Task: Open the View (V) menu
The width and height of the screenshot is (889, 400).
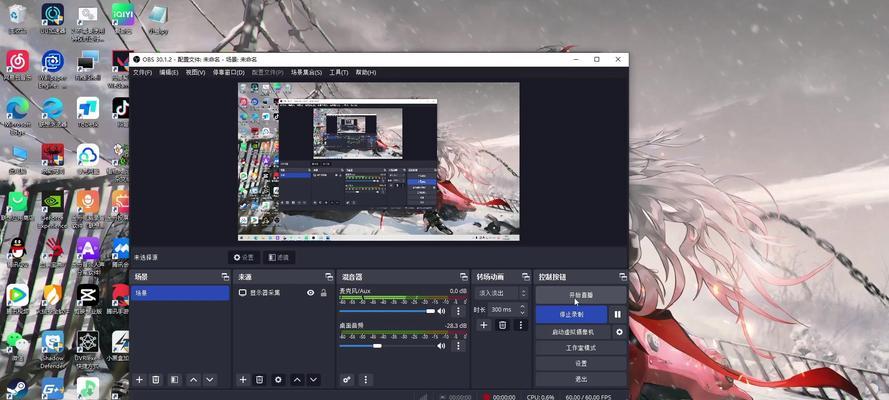Action: (195, 73)
